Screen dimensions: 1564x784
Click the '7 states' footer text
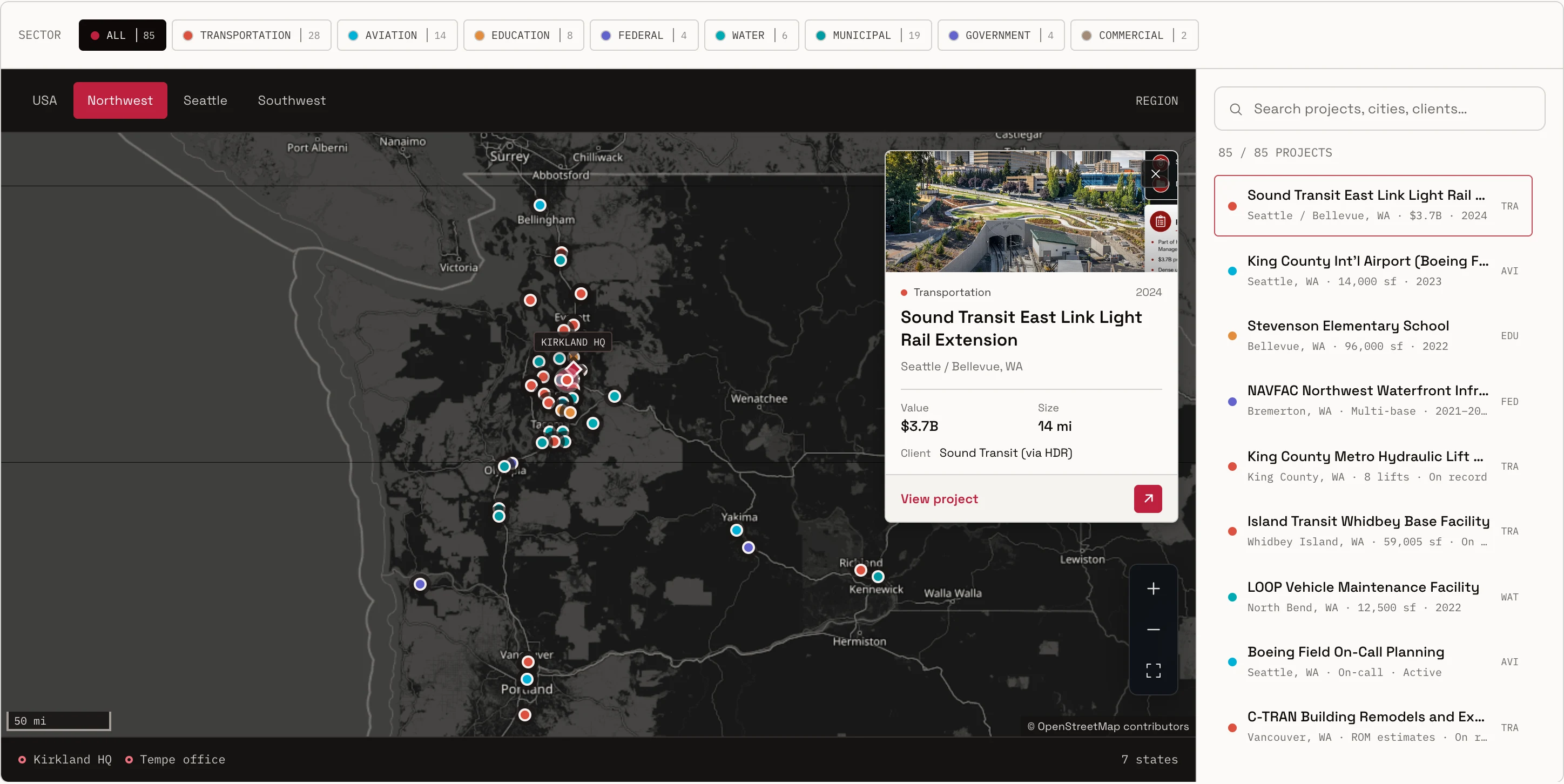click(x=1149, y=759)
